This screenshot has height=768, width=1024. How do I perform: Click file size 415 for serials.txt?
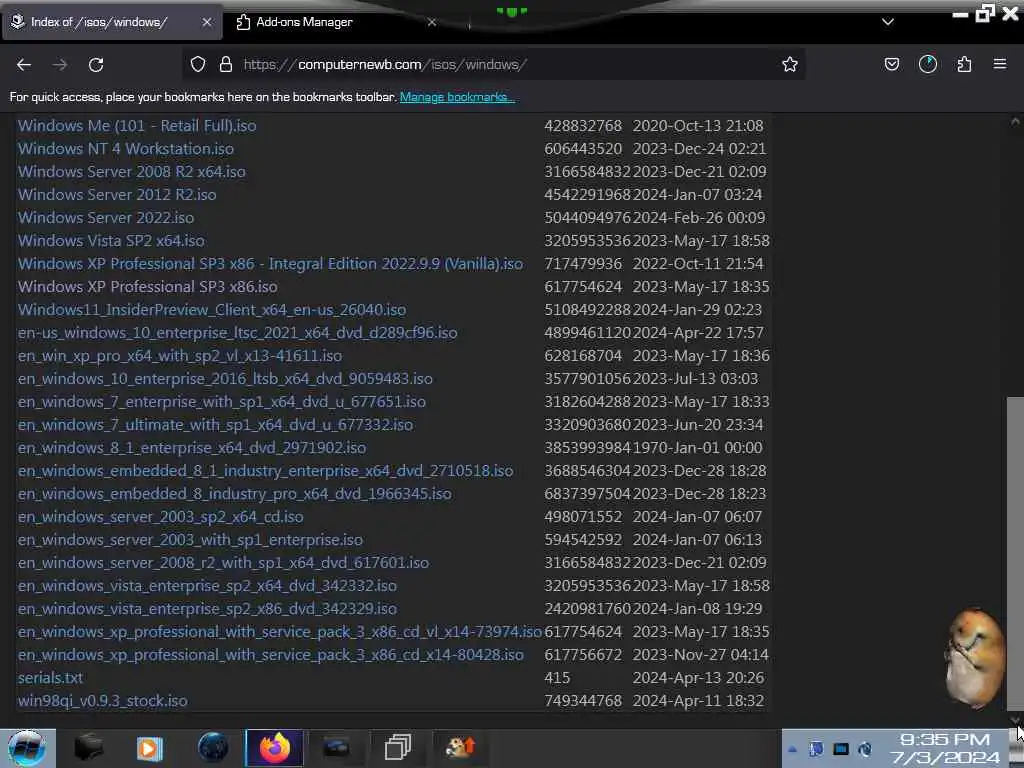click(x=557, y=678)
